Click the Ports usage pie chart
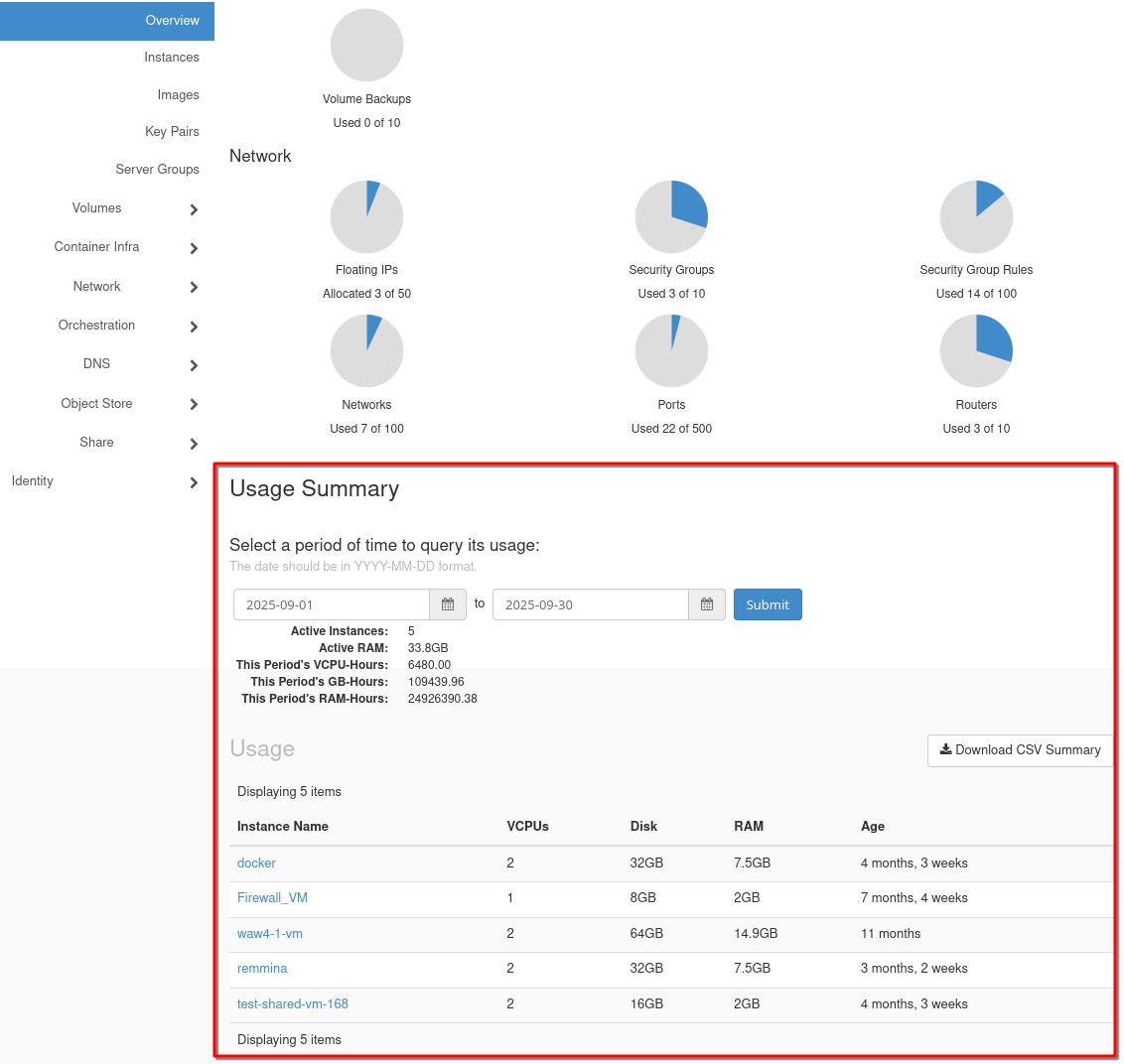1124x1064 pixels. click(671, 351)
